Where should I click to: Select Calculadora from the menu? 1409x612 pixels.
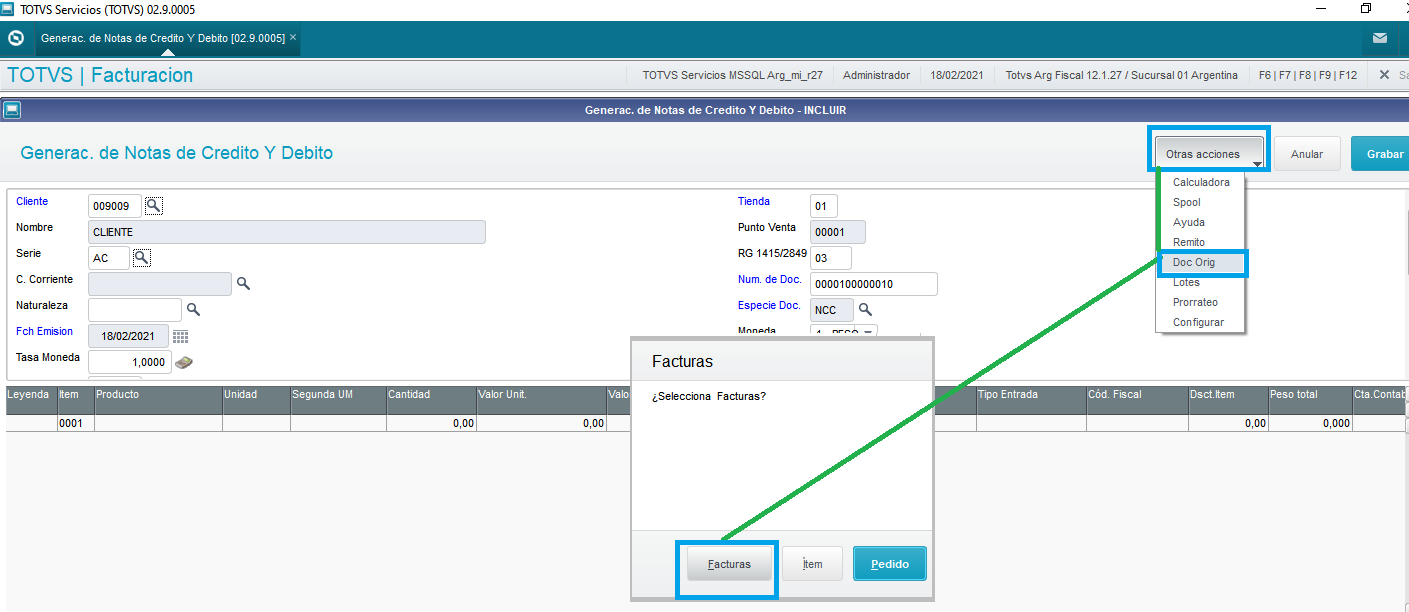pyautogui.click(x=1201, y=183)
